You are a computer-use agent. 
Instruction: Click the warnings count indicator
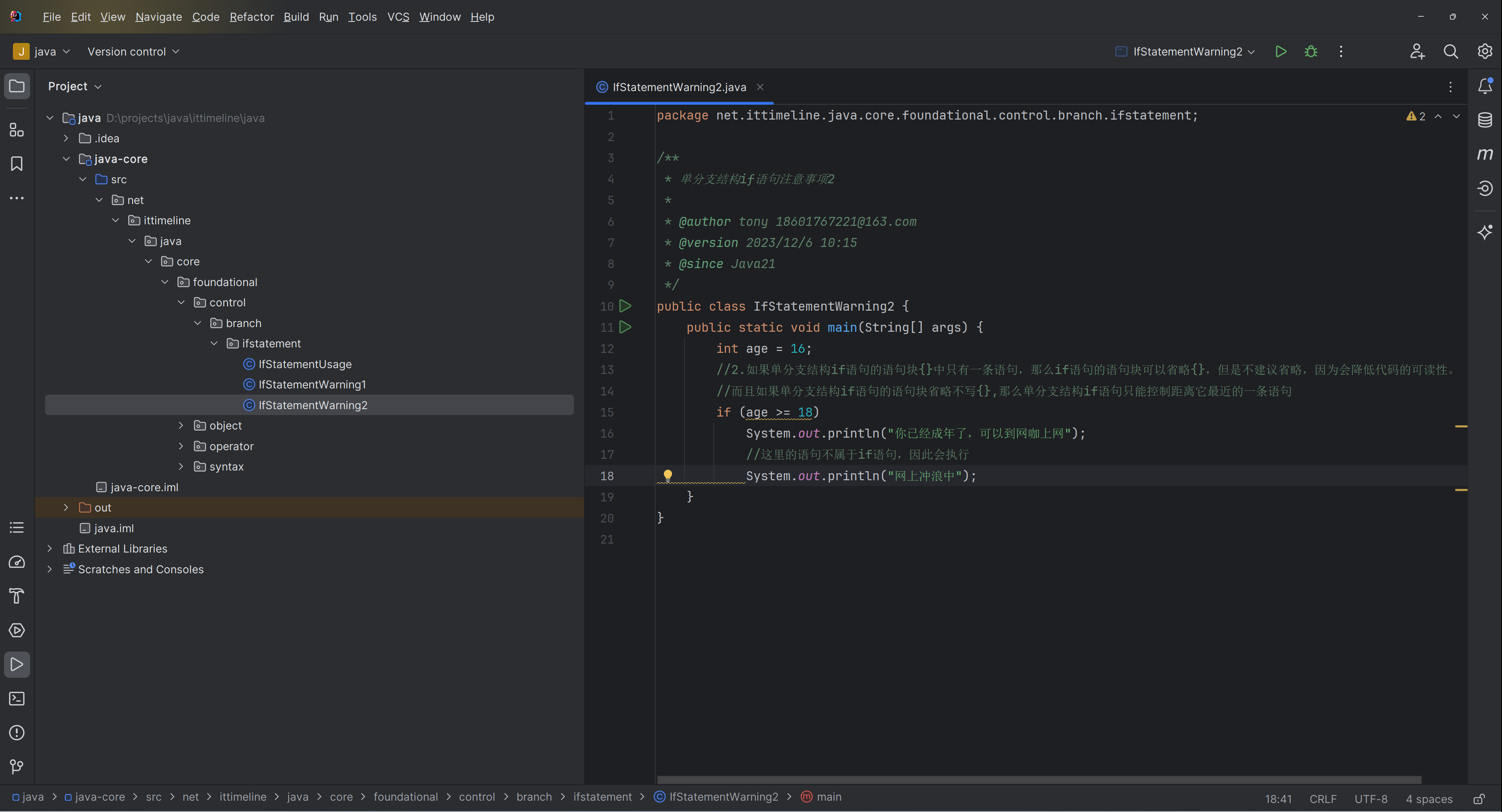(1416, 116)
